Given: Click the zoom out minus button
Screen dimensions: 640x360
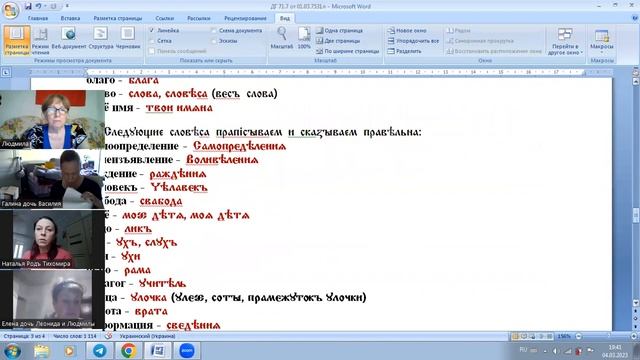Looking at the screenshot, I should [578, 336].
